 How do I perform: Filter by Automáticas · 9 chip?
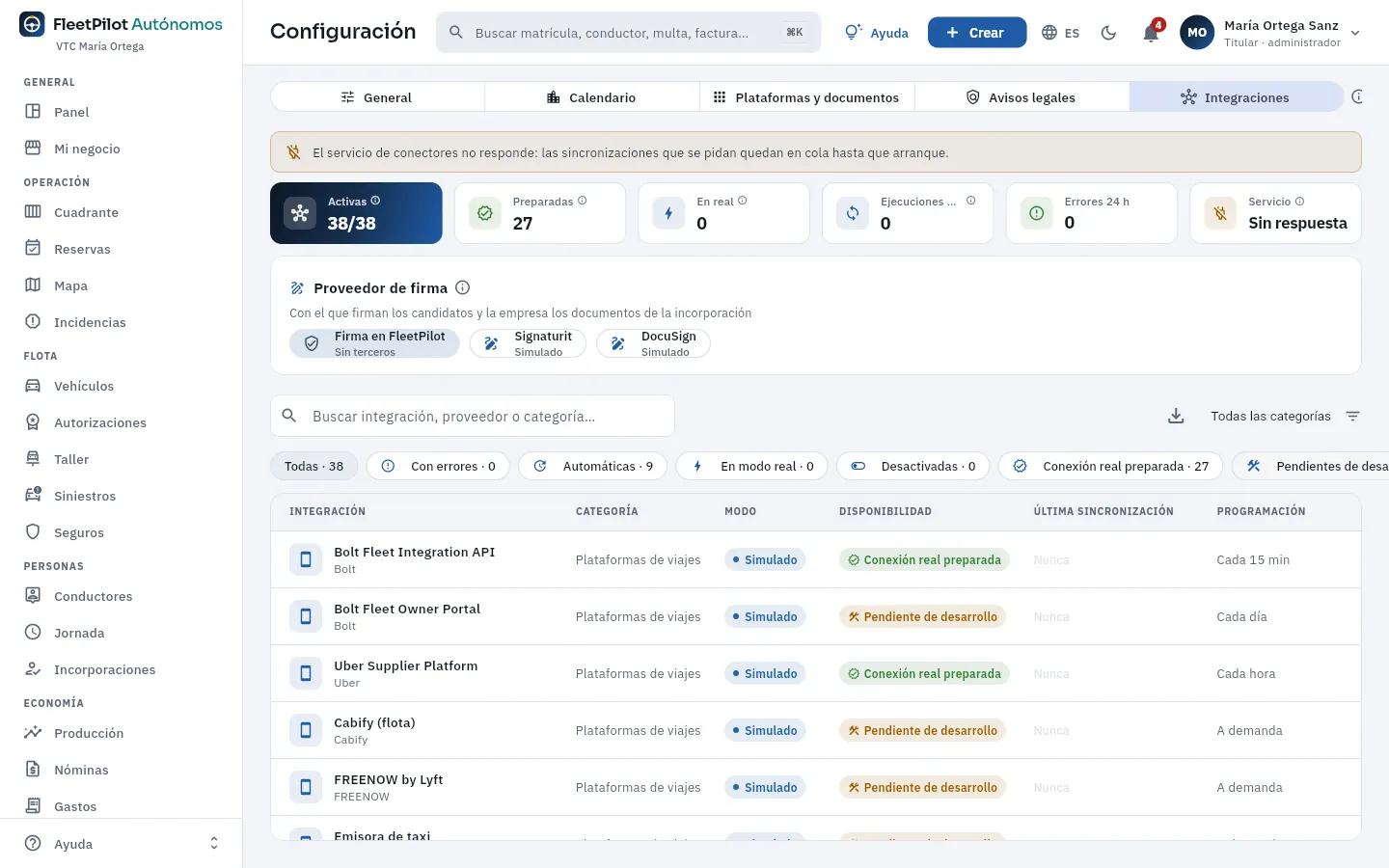pos(592,466)
